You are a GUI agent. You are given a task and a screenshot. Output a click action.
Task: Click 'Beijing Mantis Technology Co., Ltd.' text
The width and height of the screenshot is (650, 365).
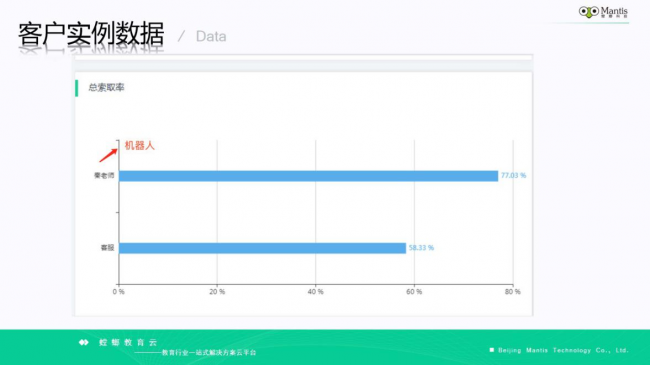tap(563, 350)
